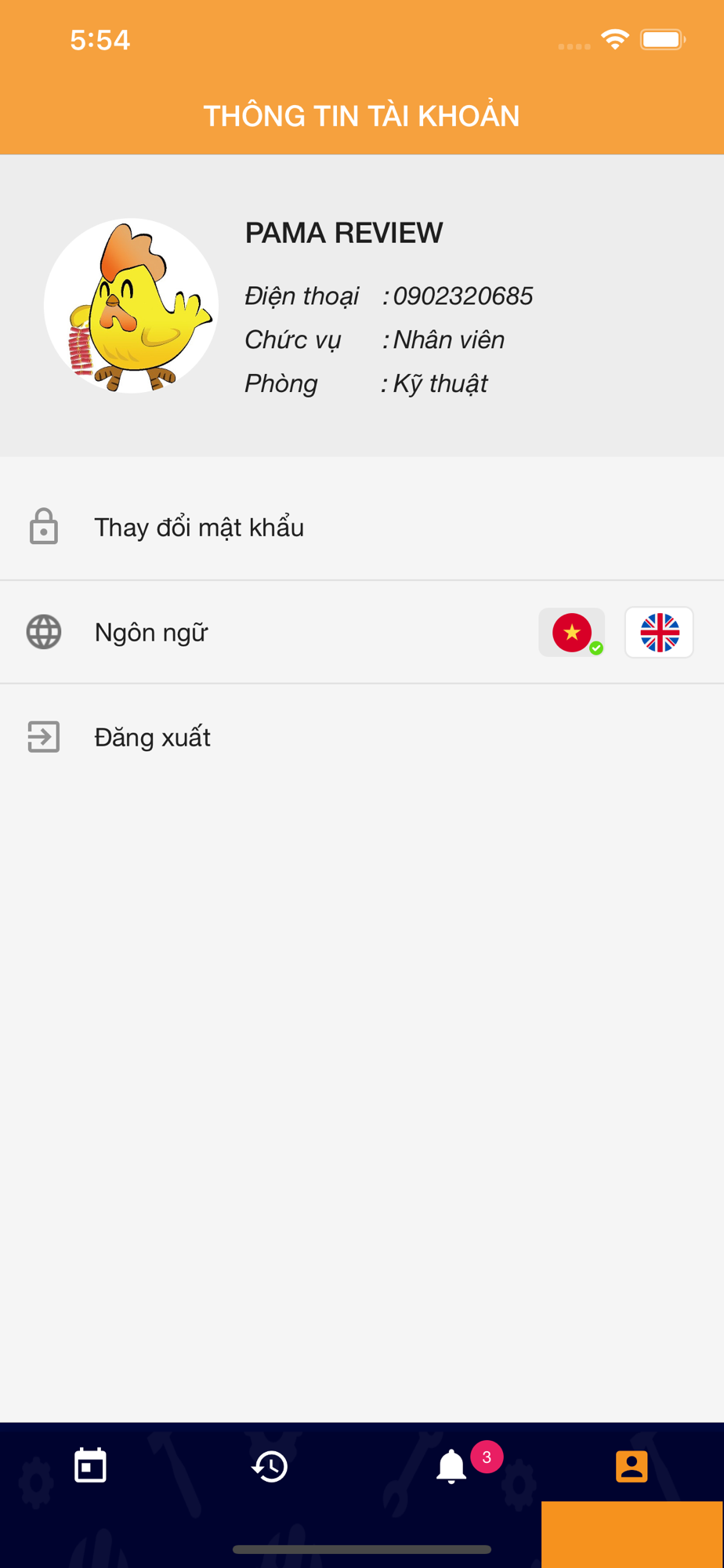Tap the globe icon beside Ngôn ngữ
724x1568 pixels.
click(x=44, y=632)
